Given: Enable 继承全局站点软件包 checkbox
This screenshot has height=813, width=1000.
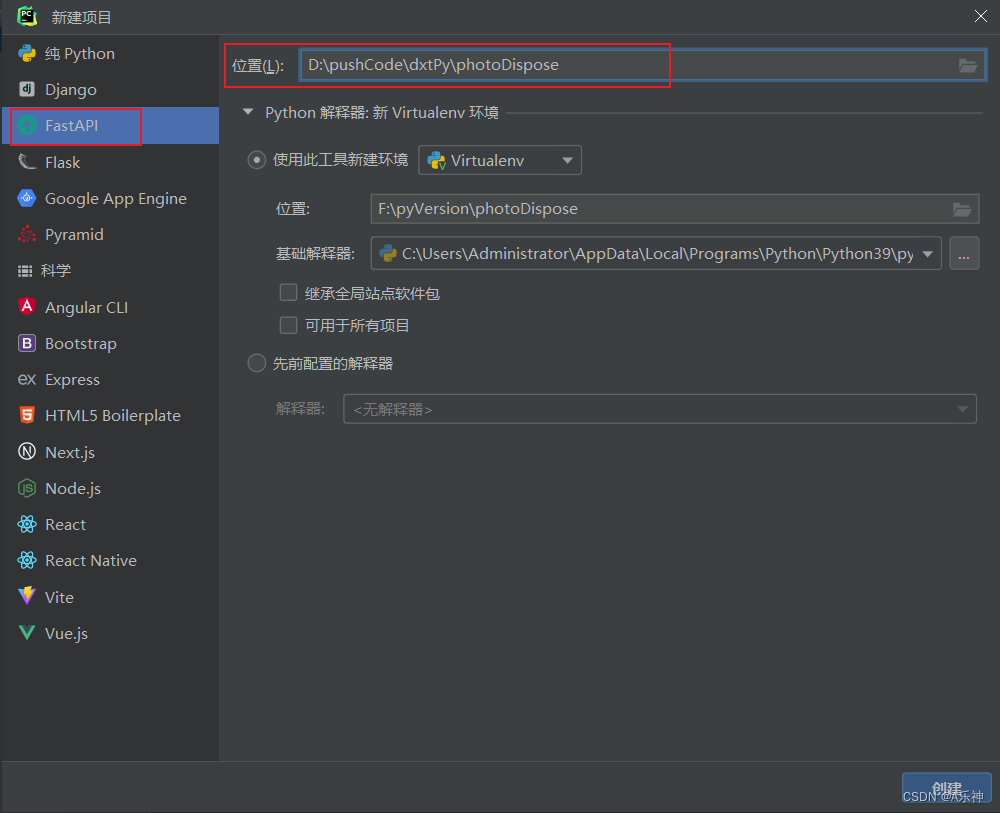Looking at the screenshot, I should coord(288,293).
